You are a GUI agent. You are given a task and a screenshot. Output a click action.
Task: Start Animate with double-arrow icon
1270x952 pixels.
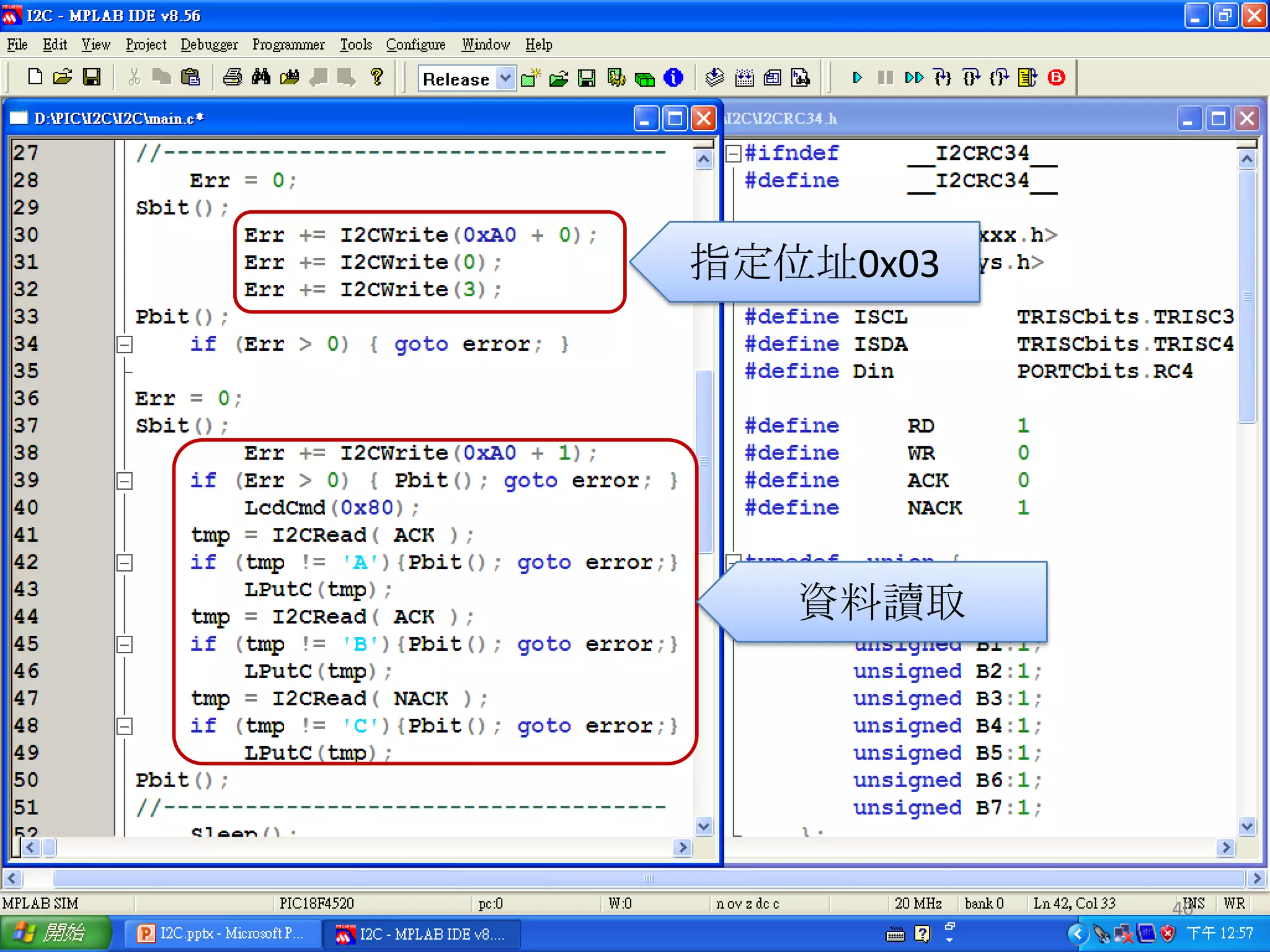914,78
